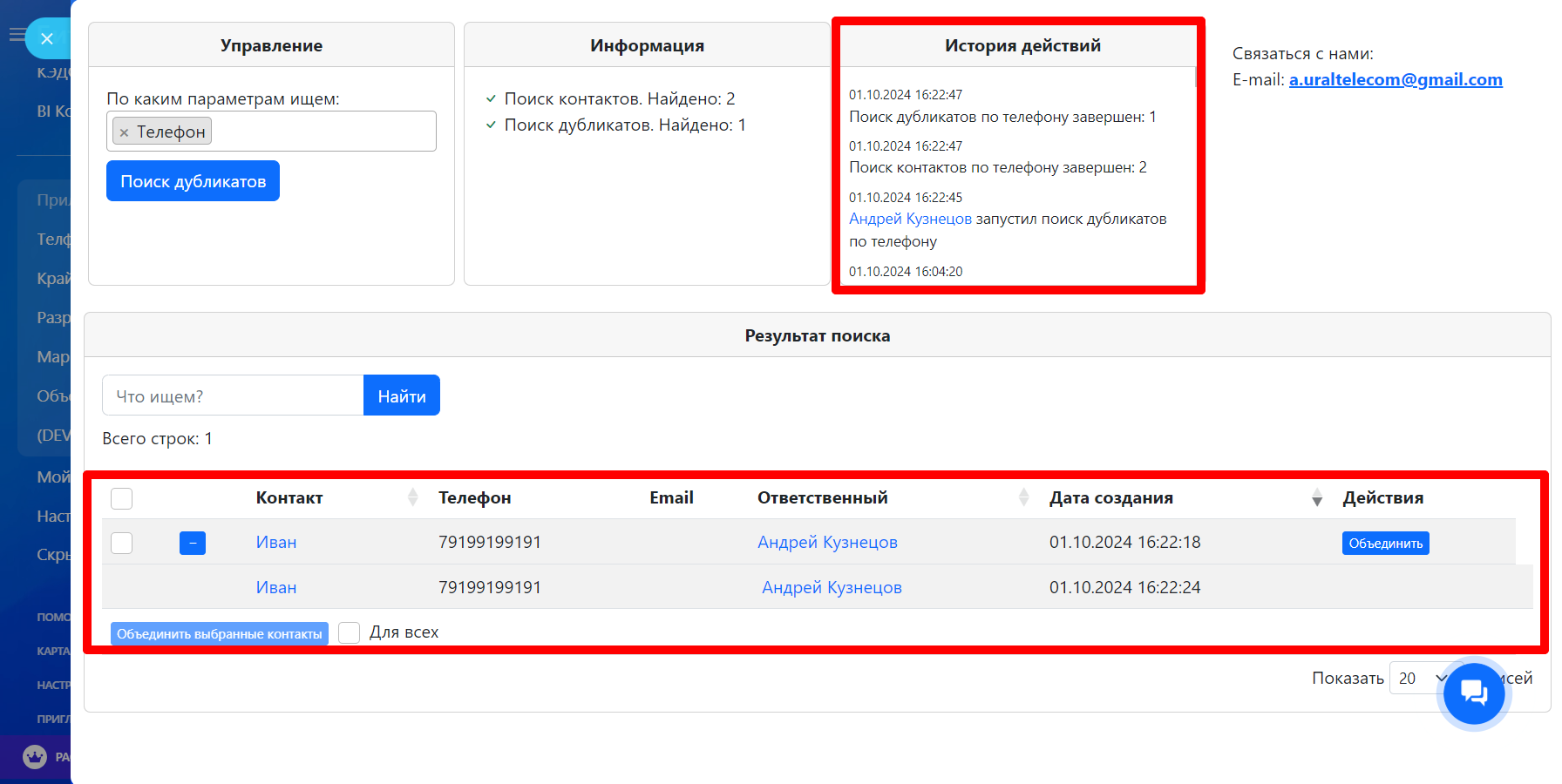This screenshot has height=784, width=1562.
Task: Click the История действий panel heading
Action: pyautogui.click(x=1022, y=45)
